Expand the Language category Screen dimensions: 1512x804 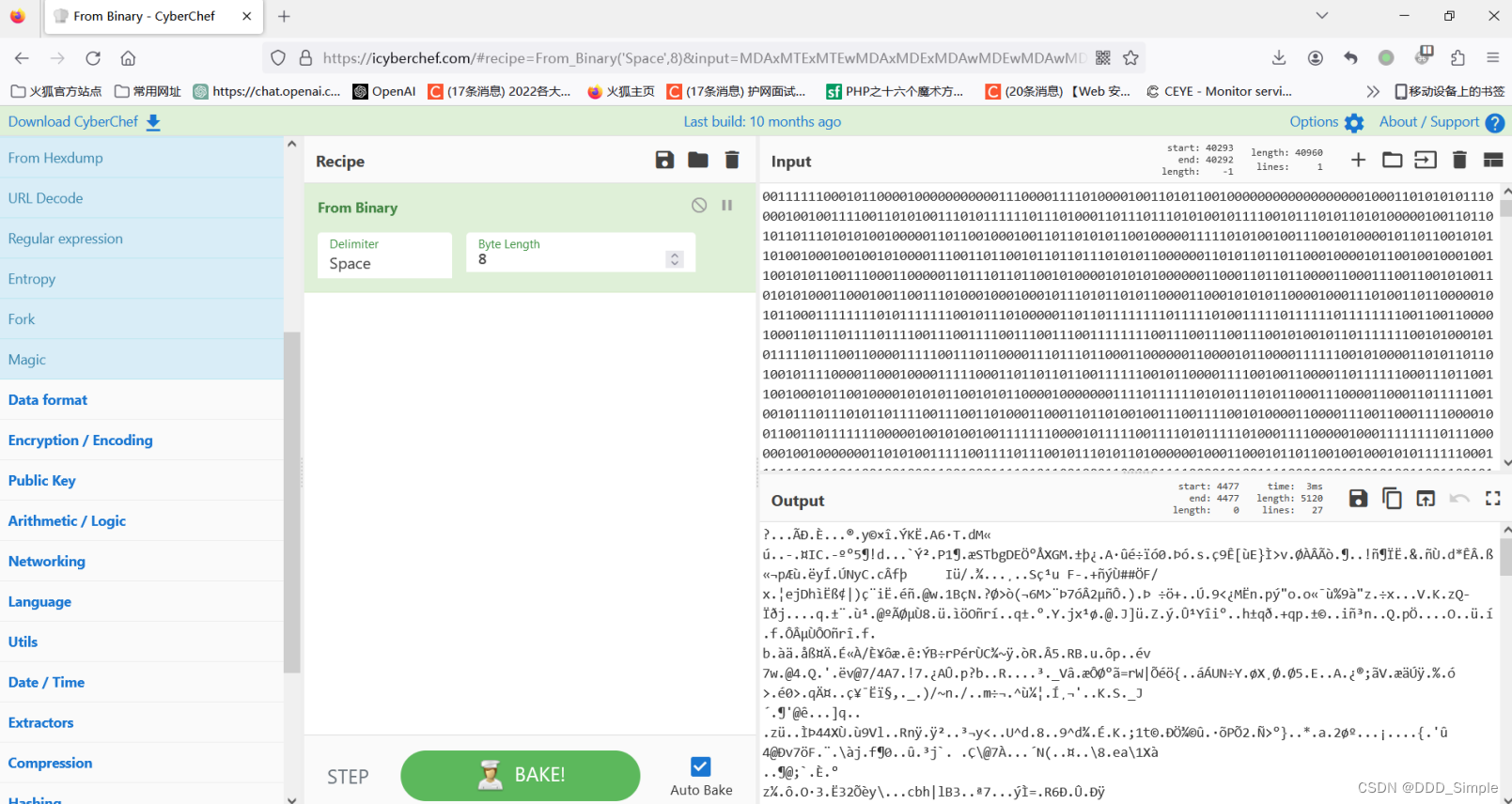coord(141,602)
